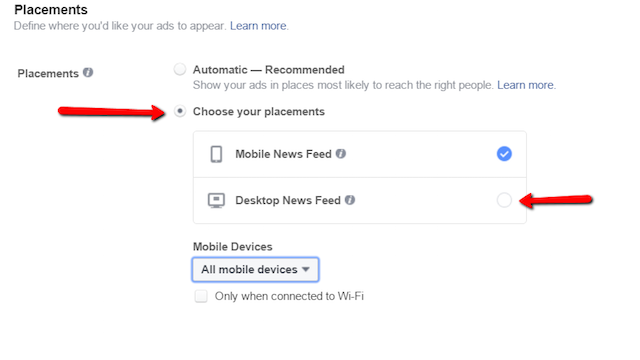Click the Choose your placements label text

click(259, 111)
